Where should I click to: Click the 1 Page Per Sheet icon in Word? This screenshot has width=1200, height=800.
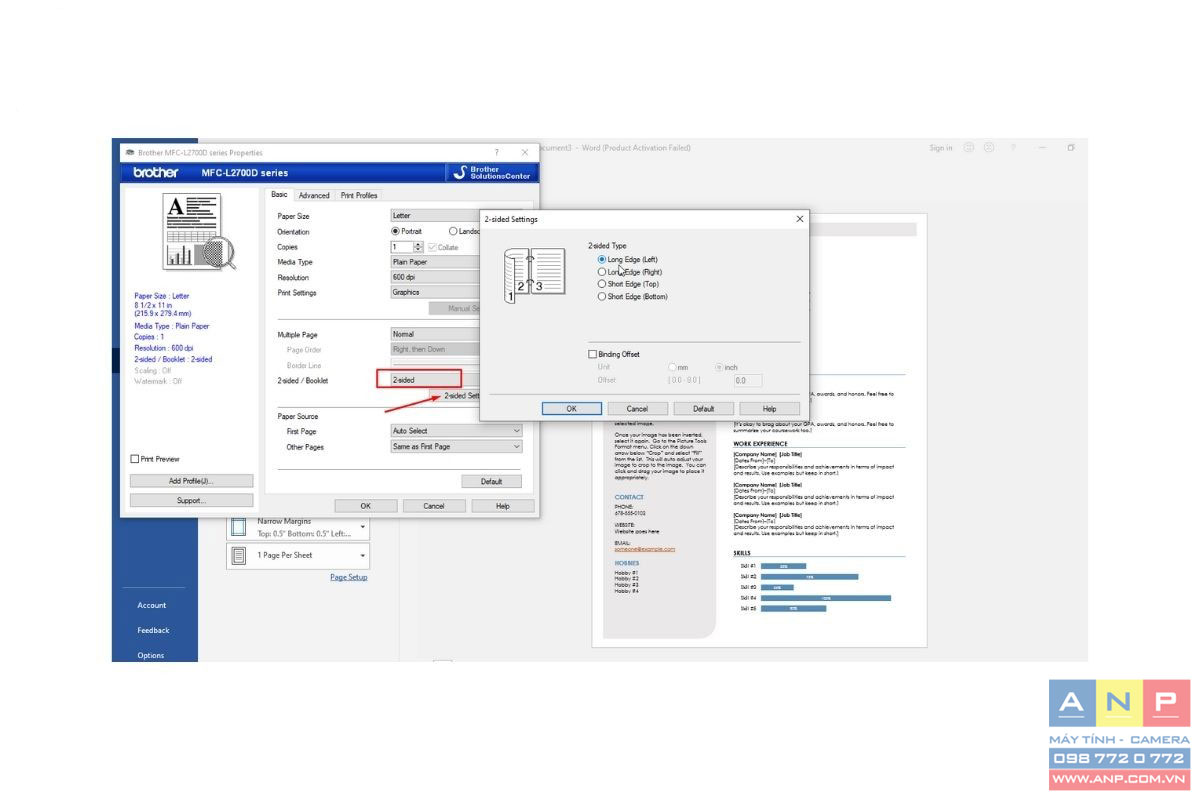pos(239,555)
